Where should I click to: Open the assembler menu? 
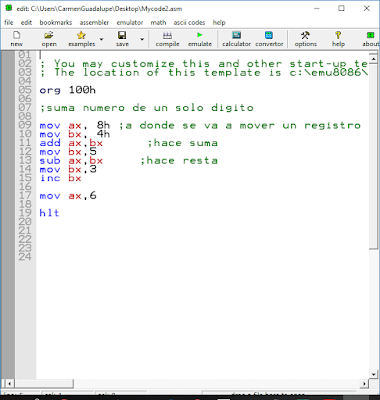[94, 23]
